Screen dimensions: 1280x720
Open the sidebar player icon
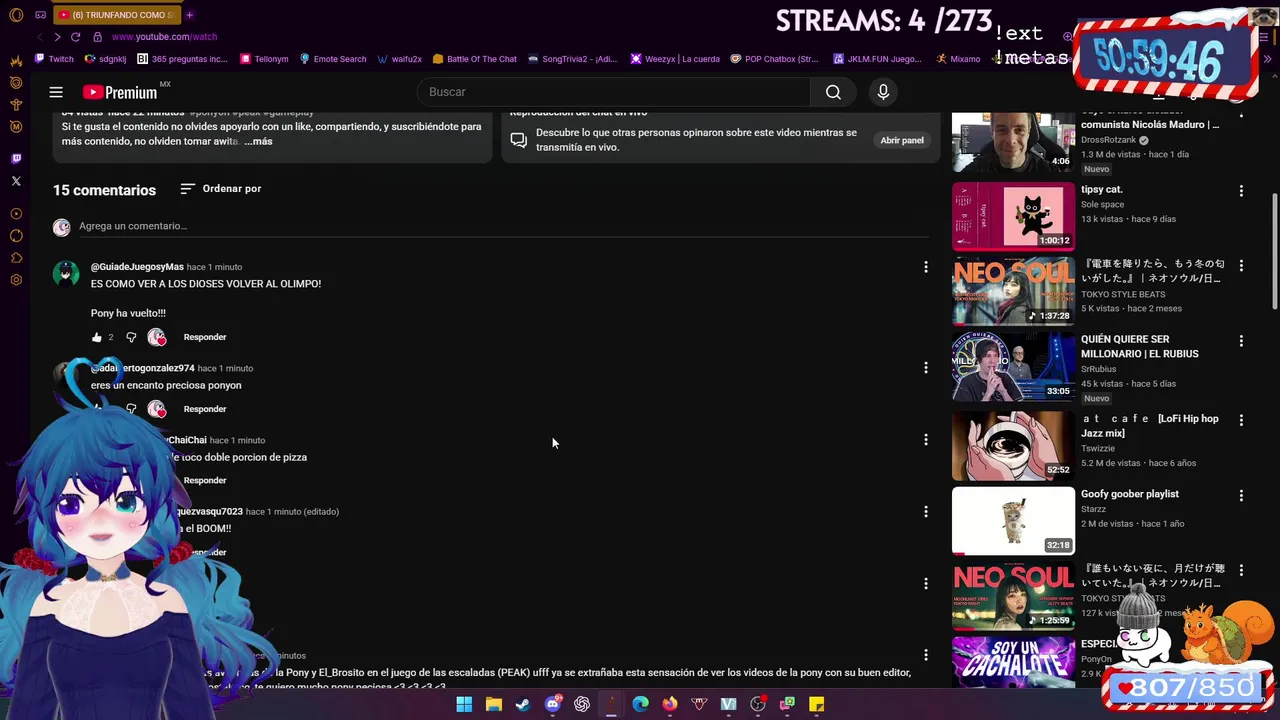[x=16, y=213]
